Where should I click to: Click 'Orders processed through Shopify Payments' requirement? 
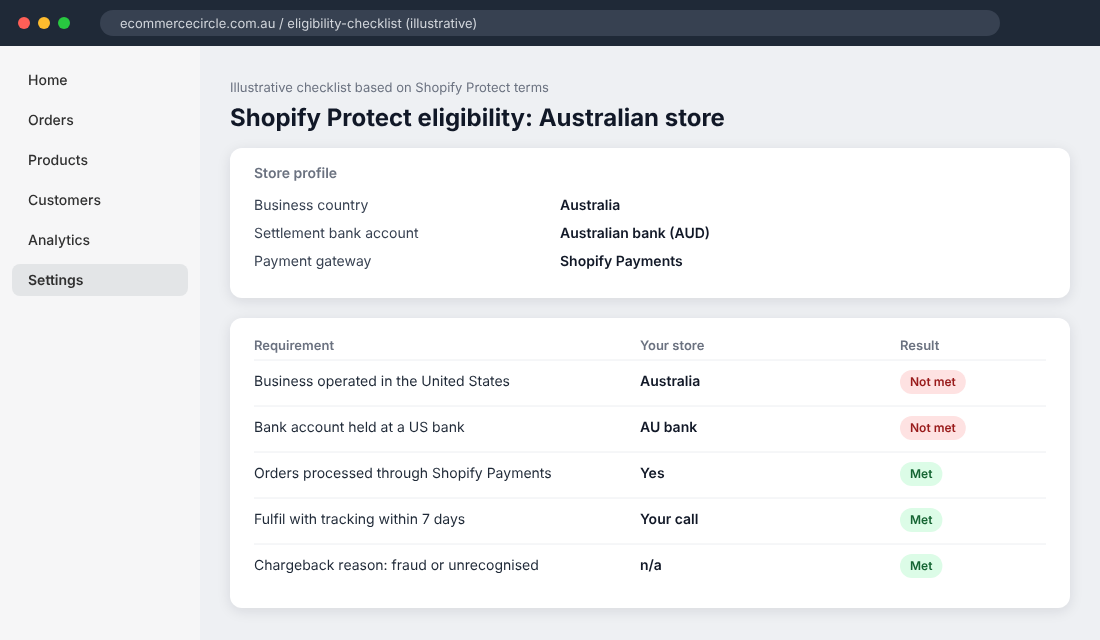[x=403, y=473]
